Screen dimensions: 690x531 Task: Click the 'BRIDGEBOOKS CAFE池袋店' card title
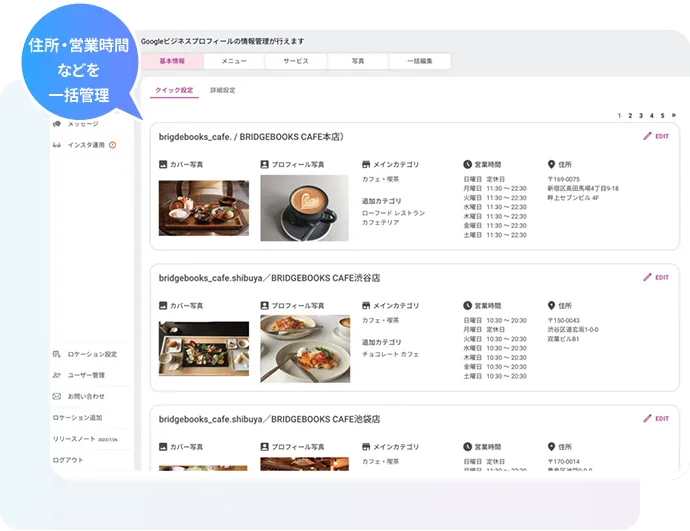[x=269, y=419]
